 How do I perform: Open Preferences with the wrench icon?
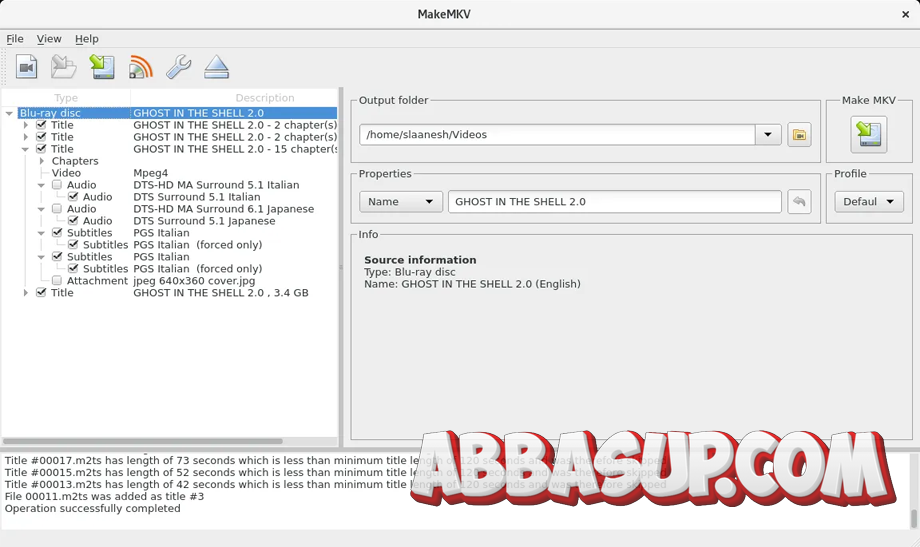point(178,67)
